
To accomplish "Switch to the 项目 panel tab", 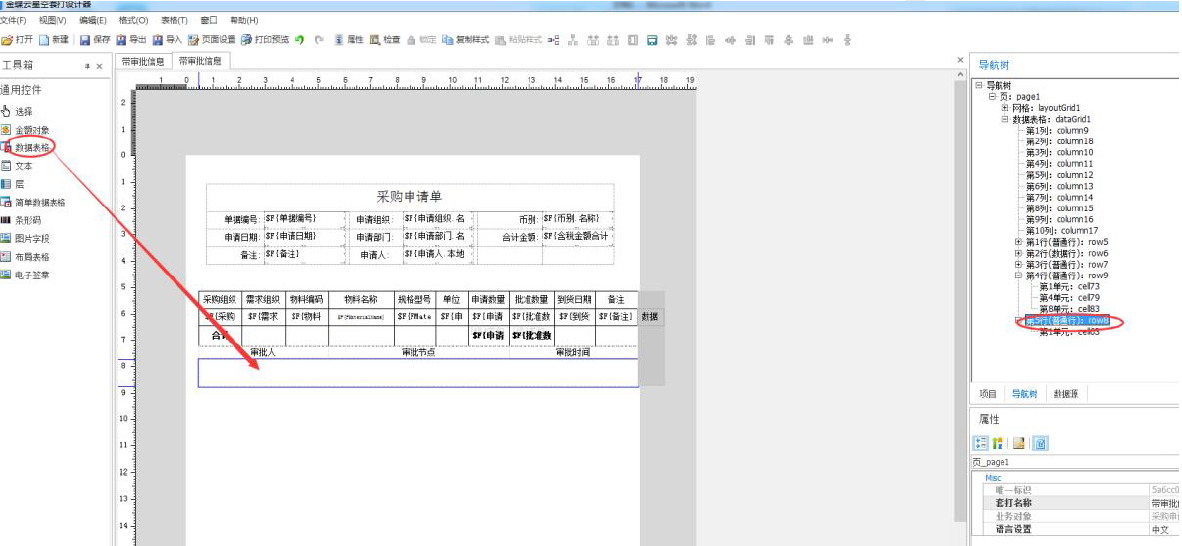I will pos(988,394).
